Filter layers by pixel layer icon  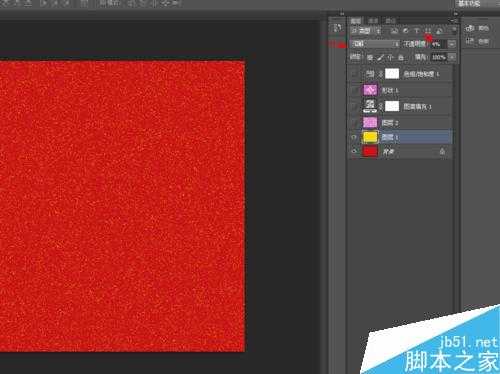click(394, 31)
